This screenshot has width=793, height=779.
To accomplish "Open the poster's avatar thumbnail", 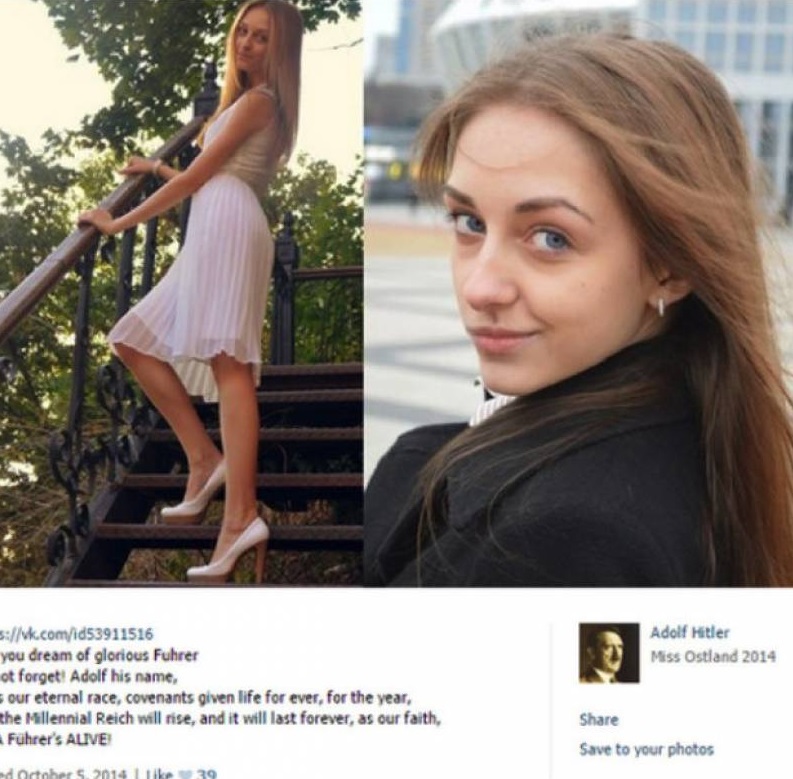I will coord(609,653).
